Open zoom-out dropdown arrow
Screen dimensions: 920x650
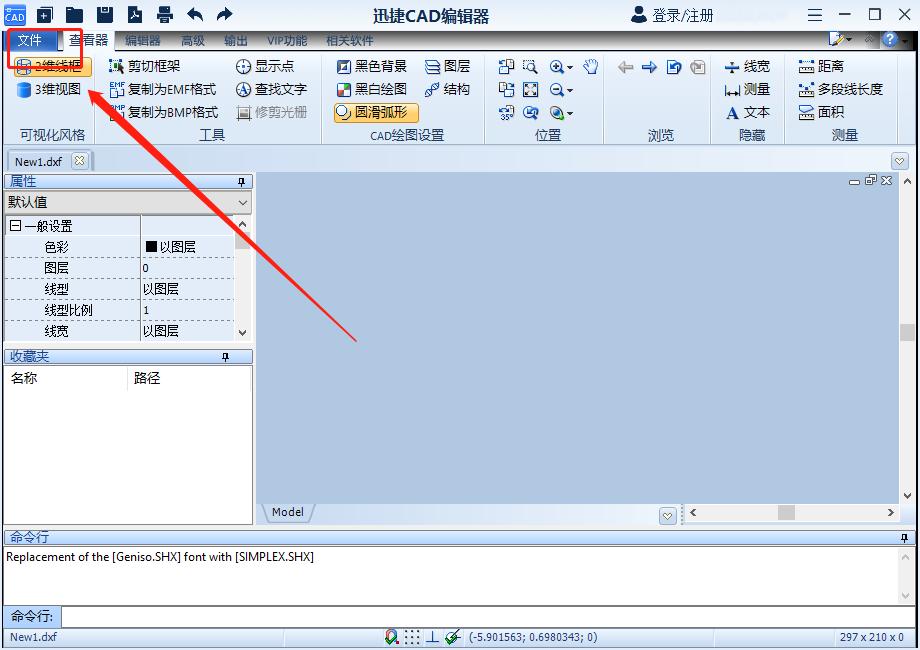(x=570, y=90)
